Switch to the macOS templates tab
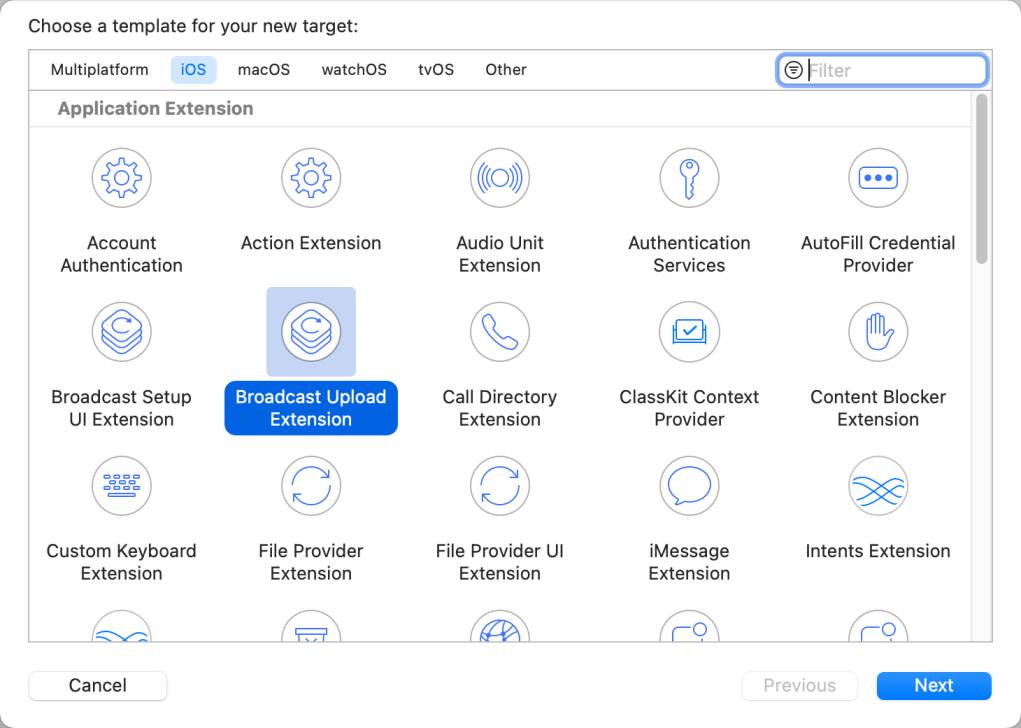 [262, 69]
